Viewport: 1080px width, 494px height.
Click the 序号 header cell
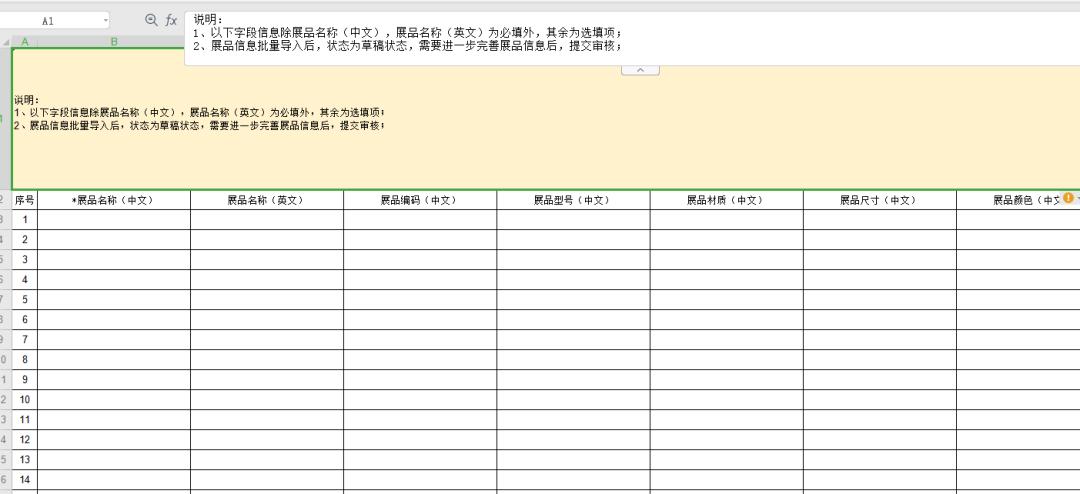(x=24, y=200)
